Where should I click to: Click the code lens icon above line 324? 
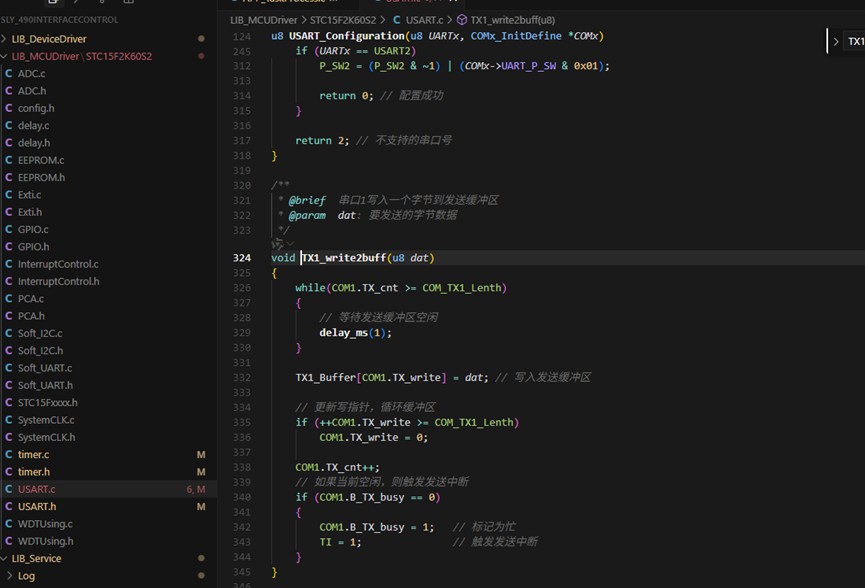pyautogui.click(x=277, y=243)
